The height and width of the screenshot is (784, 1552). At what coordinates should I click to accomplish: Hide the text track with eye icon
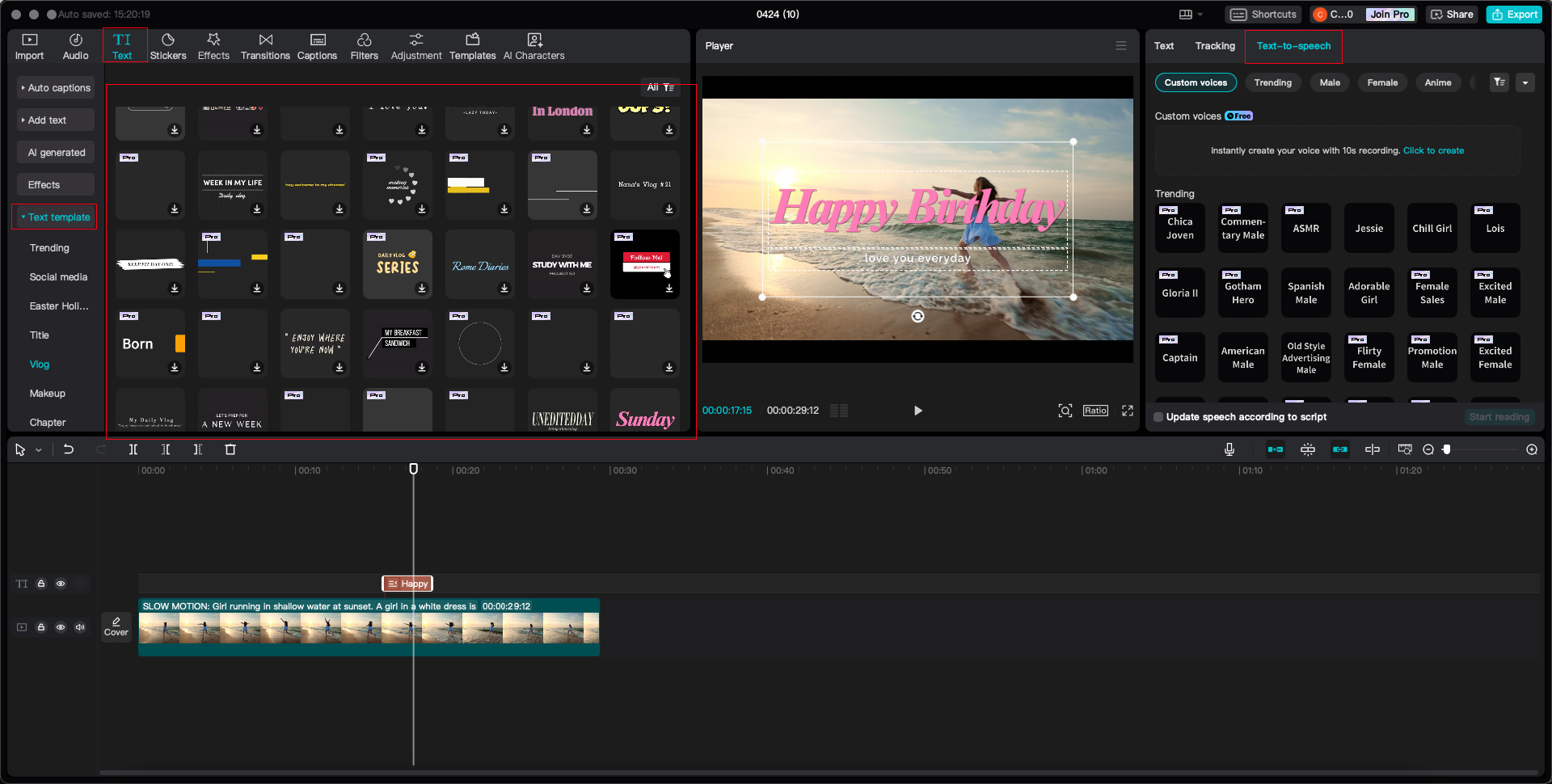click(x=61, y=584)
